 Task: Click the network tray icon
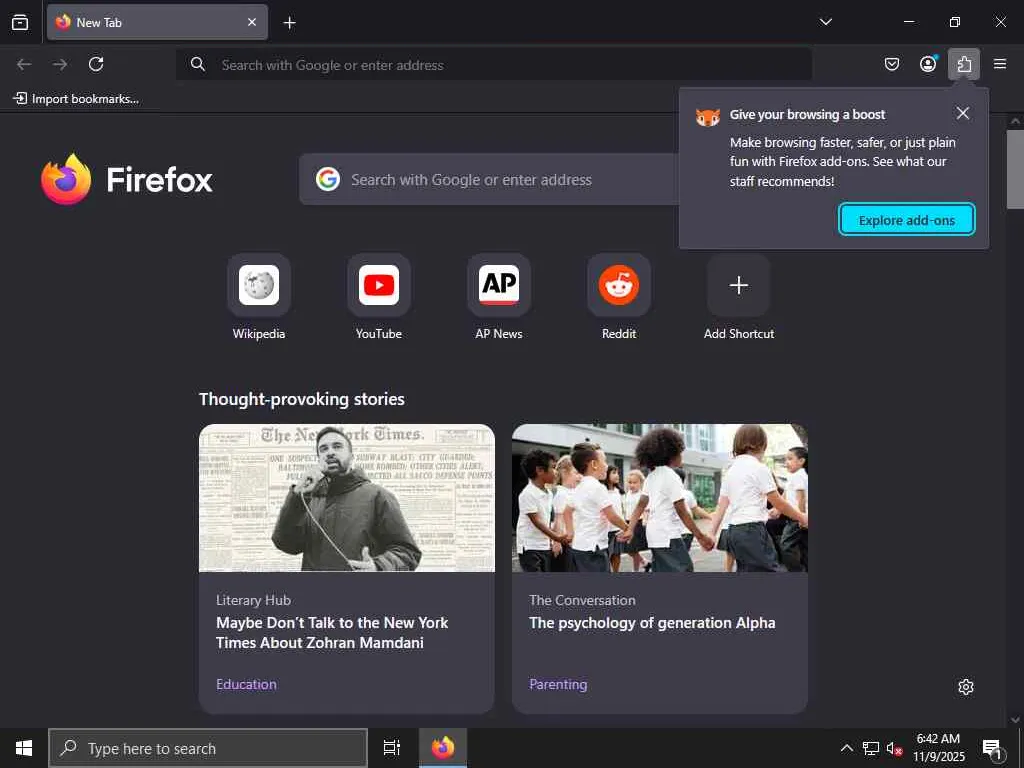pos(871,748)
